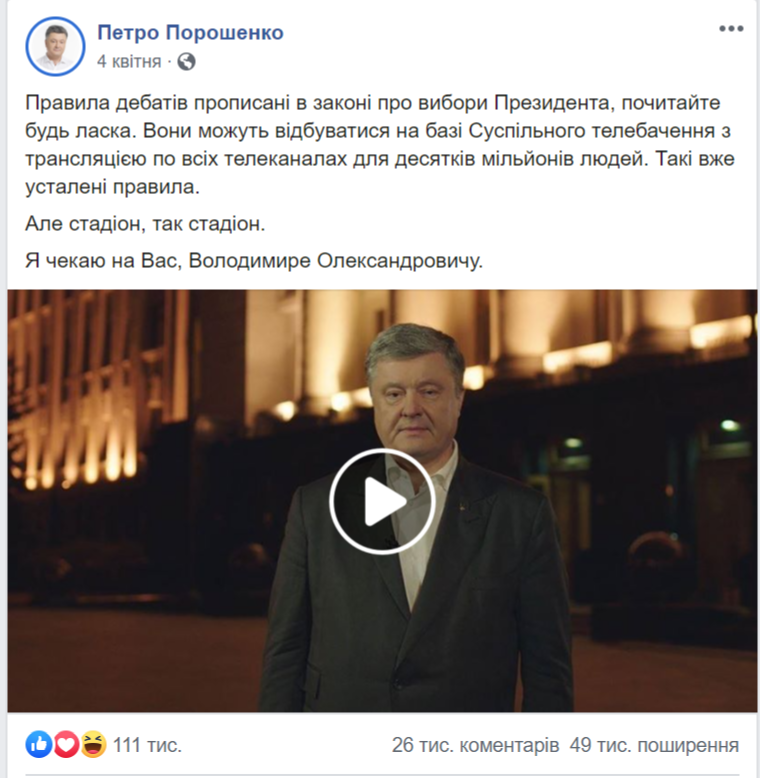
Task: Click the red heart Love reaction icon
Action: coord(66,744)
